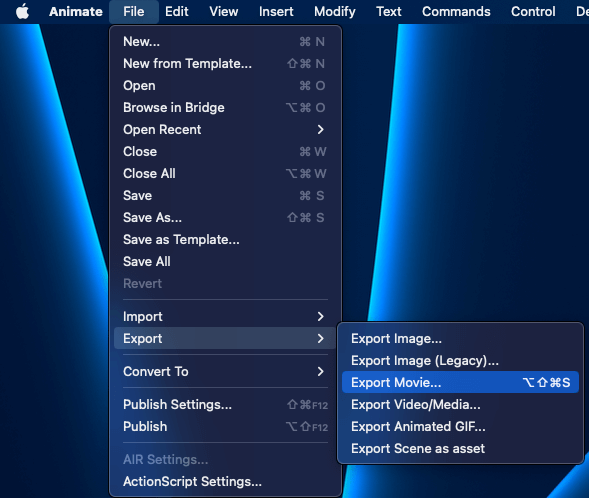The width and height of the screenshot is (589, 498).
Task: Open the Apple menu icon
Action: pos(23,12)
